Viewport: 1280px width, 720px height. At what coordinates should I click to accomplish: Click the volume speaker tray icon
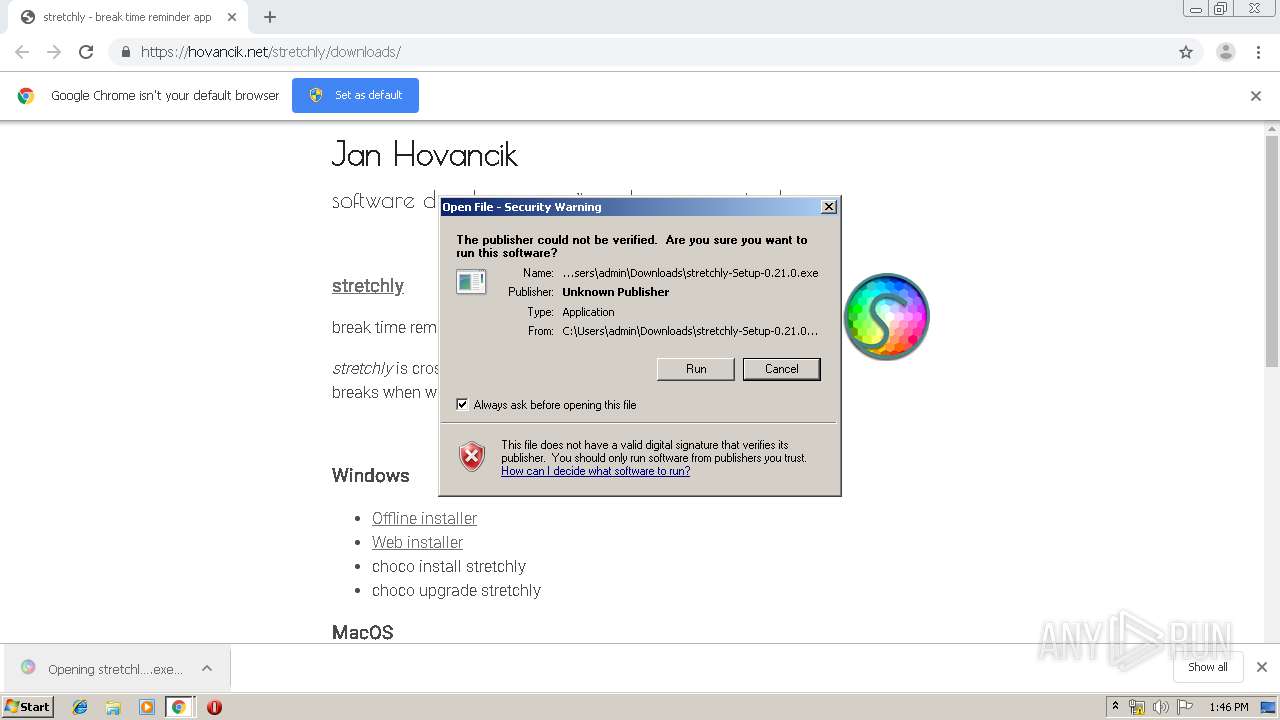pyautogui.click(x=1161, y=707)
